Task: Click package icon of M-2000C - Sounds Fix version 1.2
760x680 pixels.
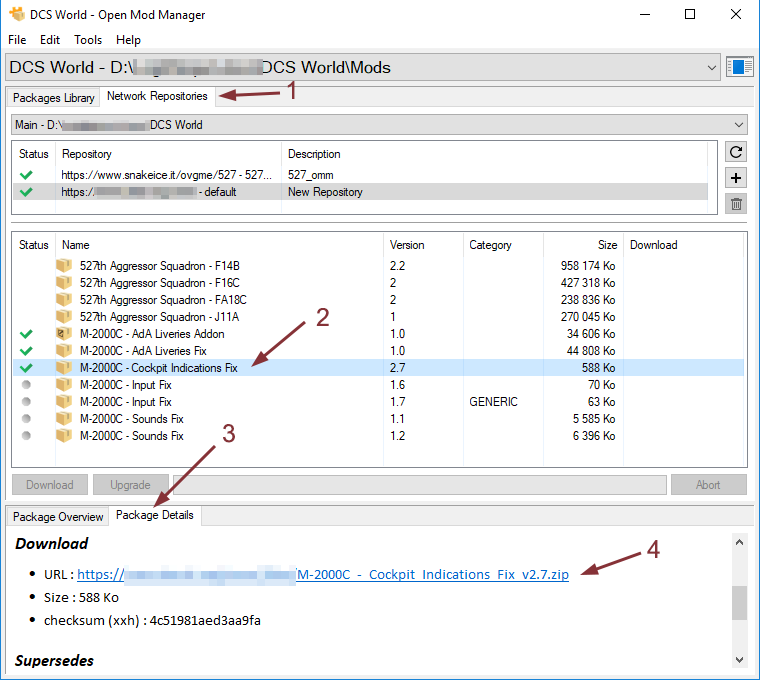Action: 63,435
